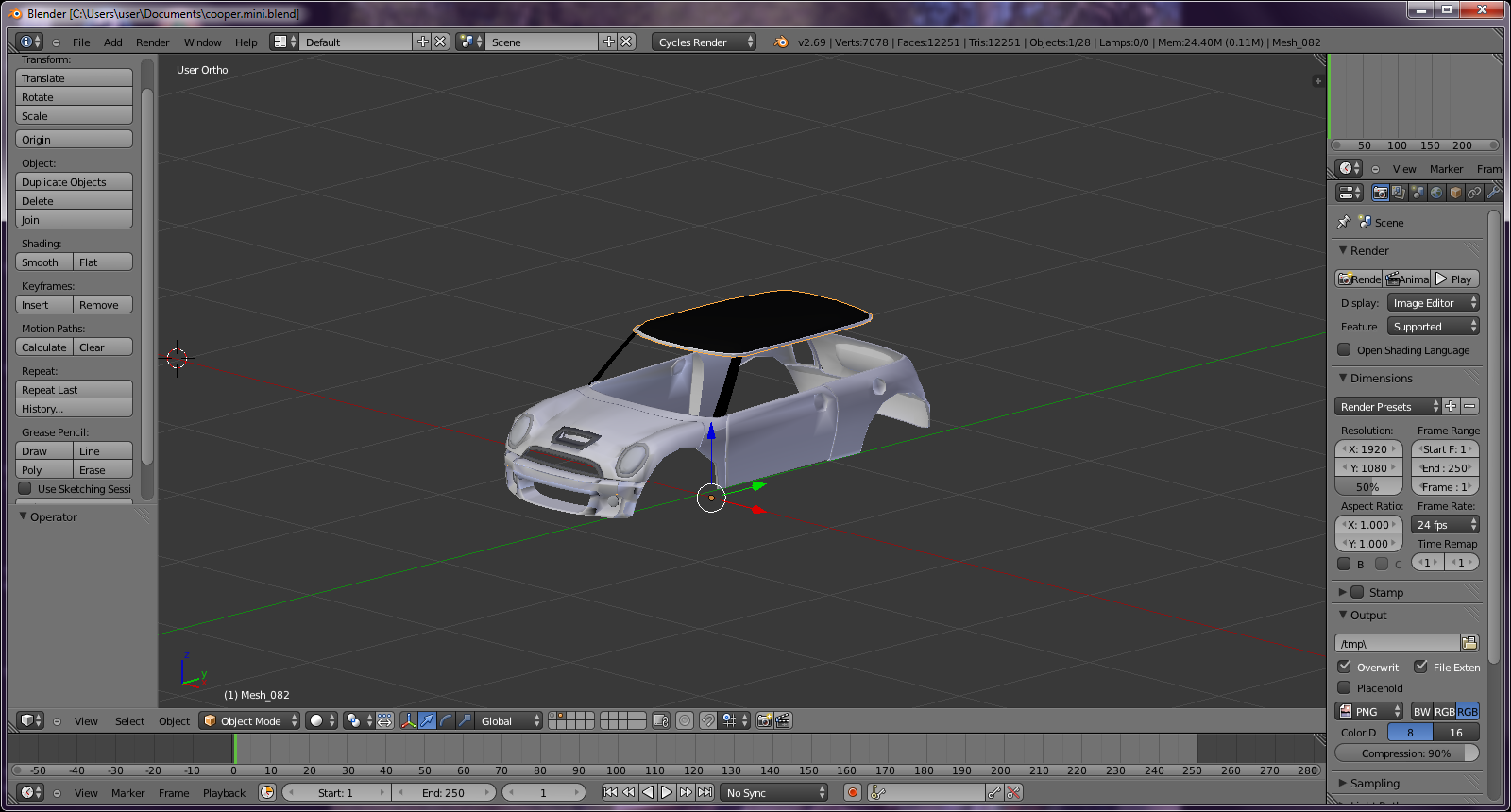Viewport: 1511px width, 812px height.
Task: Open the File menu
Action: [x=81, y=42]
